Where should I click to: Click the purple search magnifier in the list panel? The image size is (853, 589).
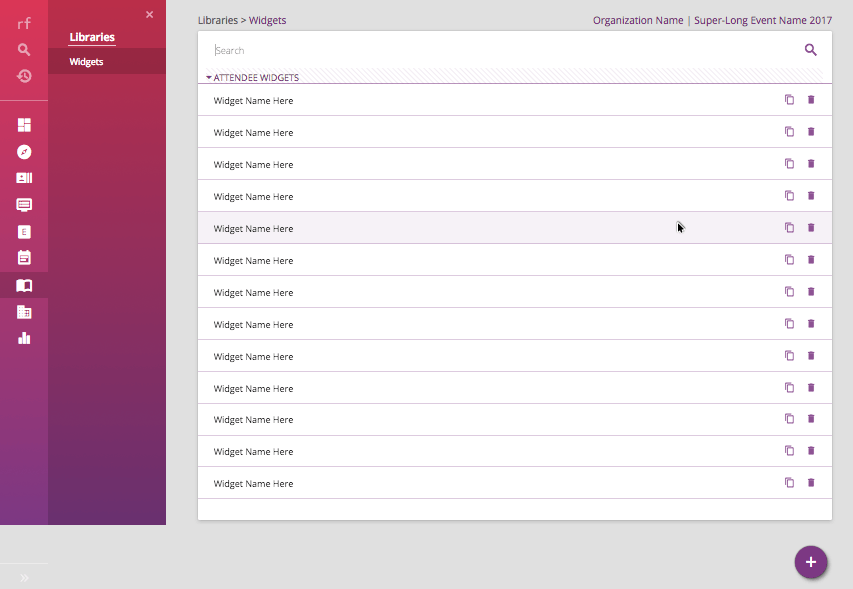point(811,50)
